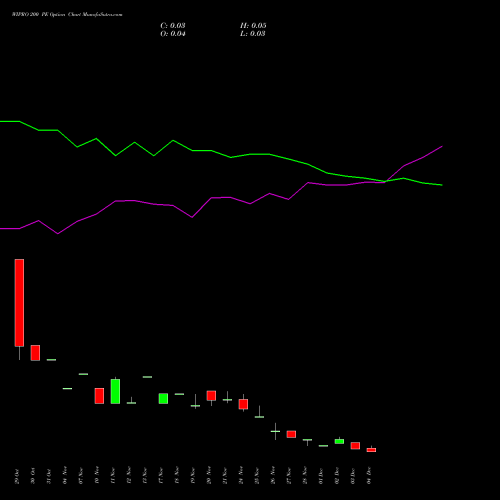Select the red candle for 27 Nov
Screen dimensions: 500x500
click(291, 434)
